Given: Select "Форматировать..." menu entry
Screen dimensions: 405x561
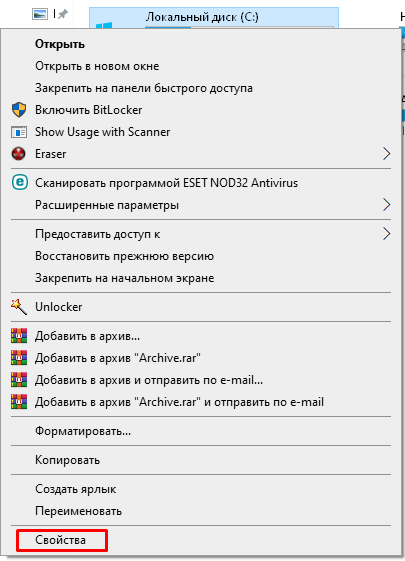Looking at the screenshot, I should [x=83, y=431].
